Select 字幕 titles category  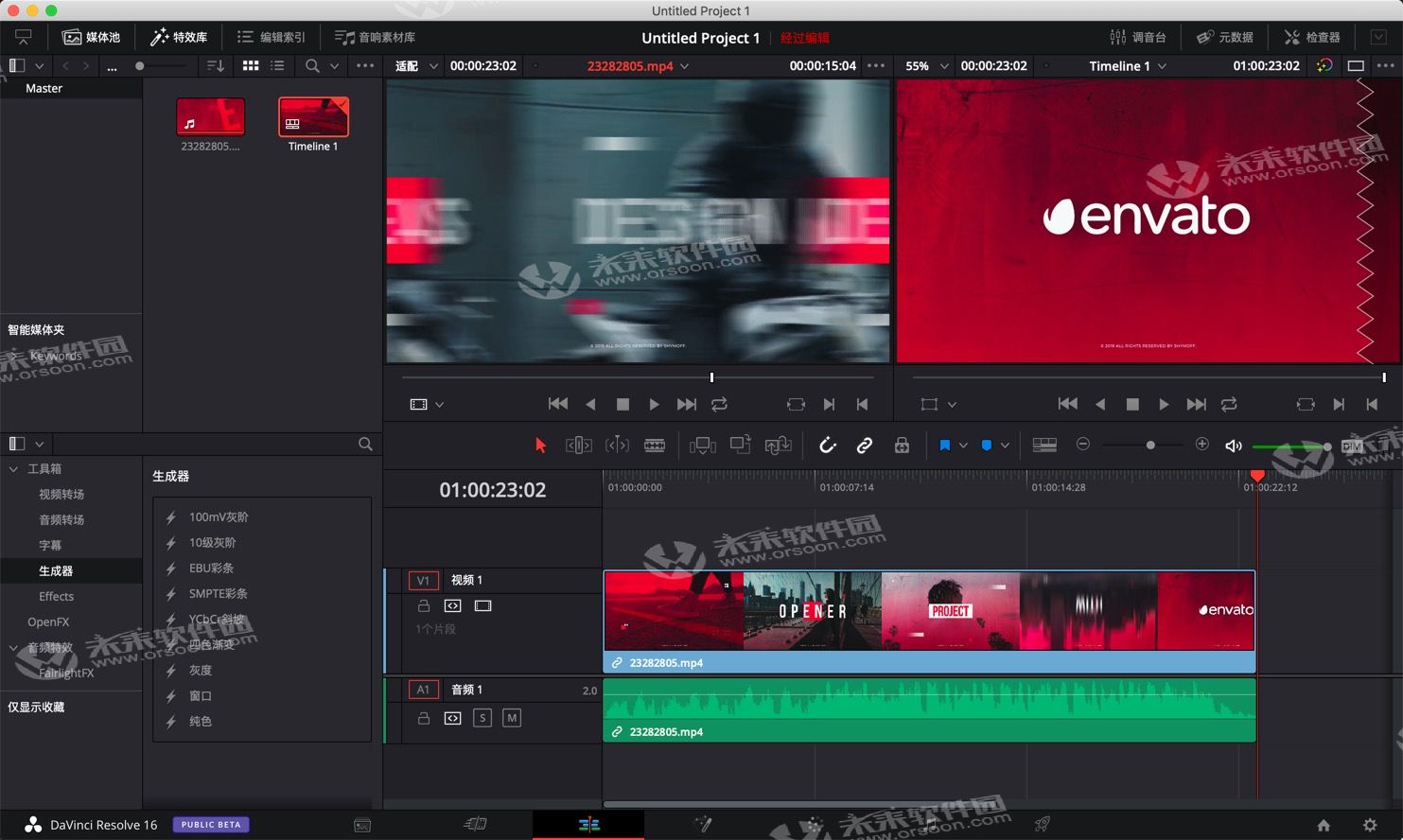50,546
